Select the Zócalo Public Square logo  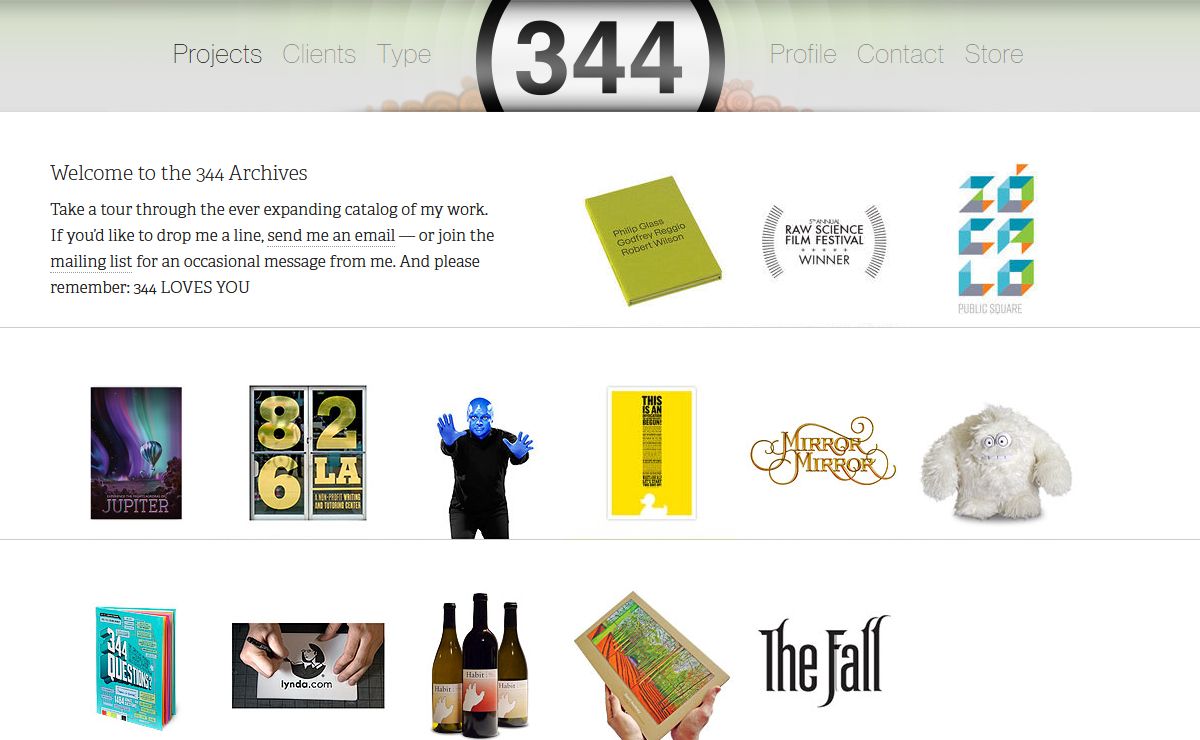pyautogui.click(x=996, y=239)
